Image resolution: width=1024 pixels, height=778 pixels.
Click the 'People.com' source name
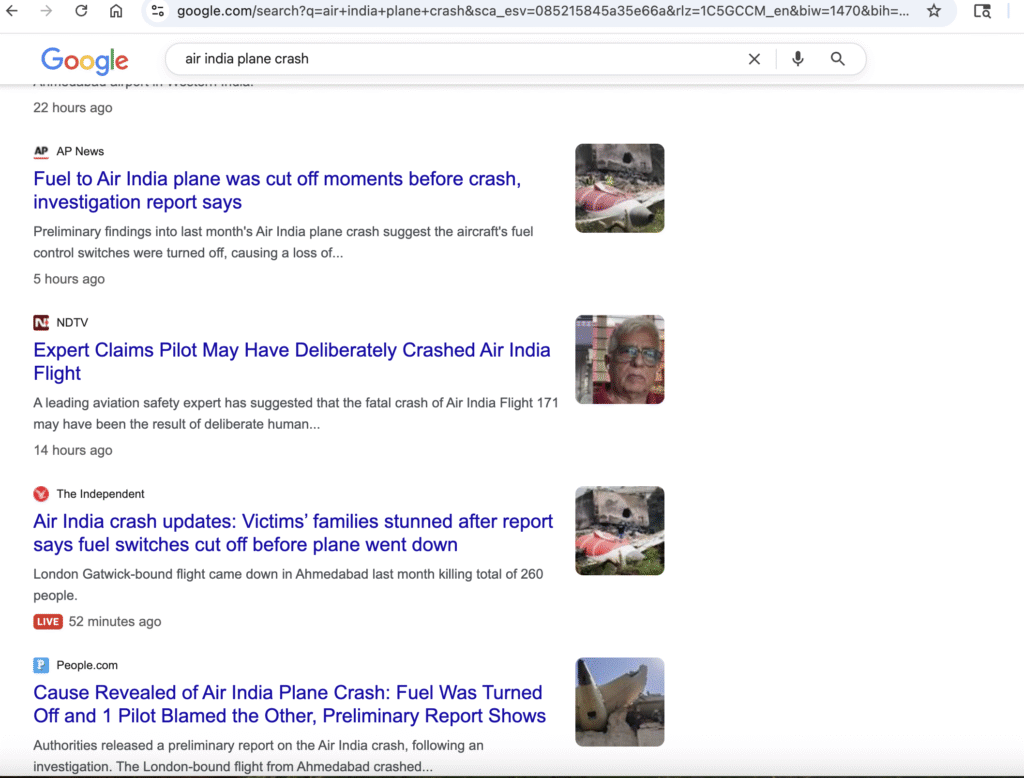(x=87, y=665)
